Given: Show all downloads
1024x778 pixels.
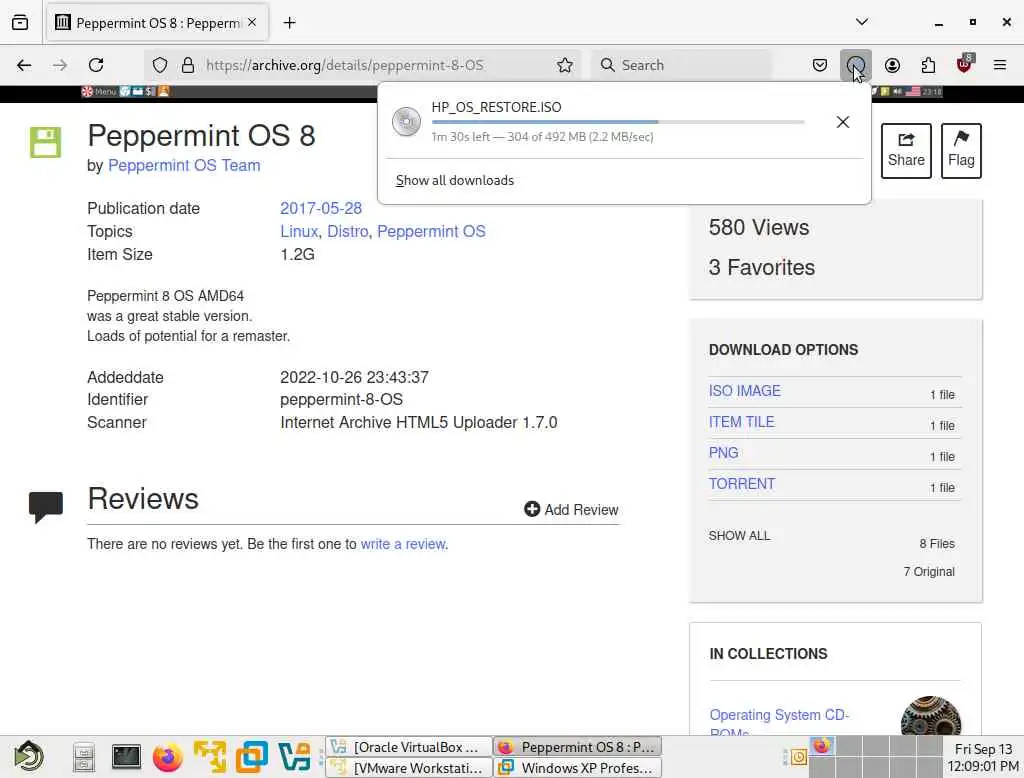Looking at the screenshot, I should point(455,180).
